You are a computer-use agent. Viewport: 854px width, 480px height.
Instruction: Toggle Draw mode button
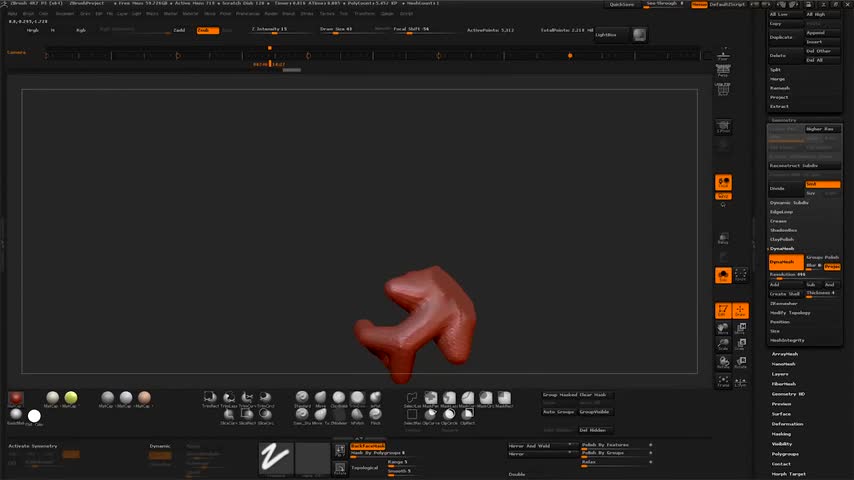click(741, 311)
